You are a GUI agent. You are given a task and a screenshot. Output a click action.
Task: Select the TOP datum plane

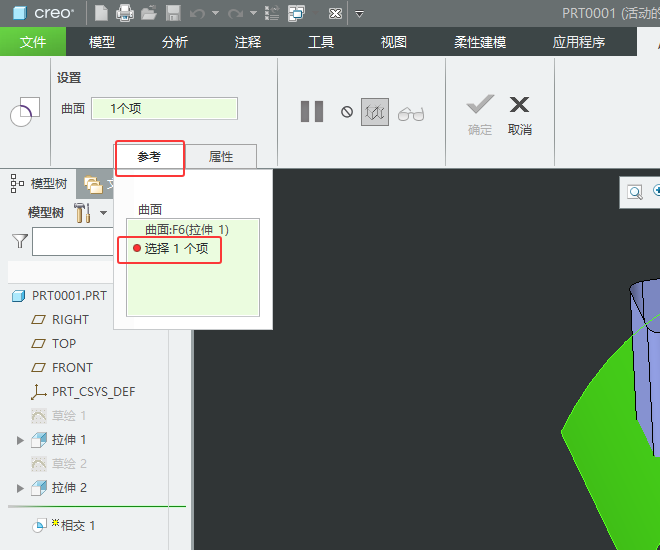click(64, 344)
